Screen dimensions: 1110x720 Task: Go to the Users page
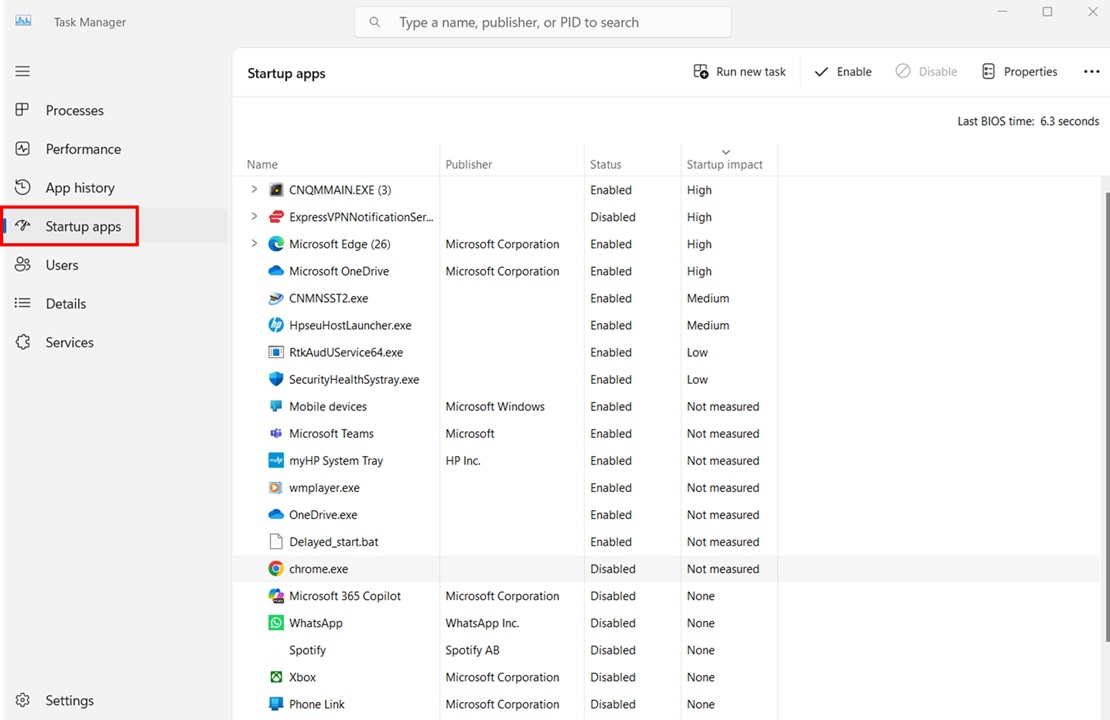pyautogui.click(x=62, y=265)
